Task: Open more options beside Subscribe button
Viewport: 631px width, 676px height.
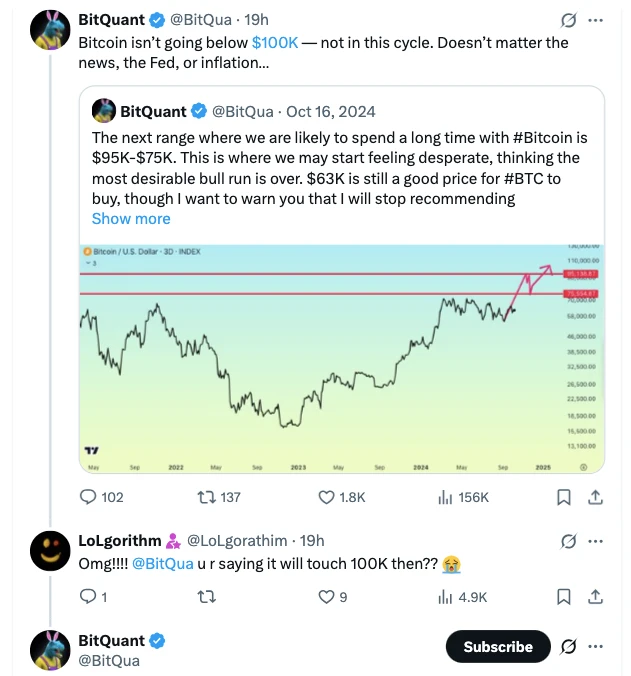Action: tap(596, 646)
